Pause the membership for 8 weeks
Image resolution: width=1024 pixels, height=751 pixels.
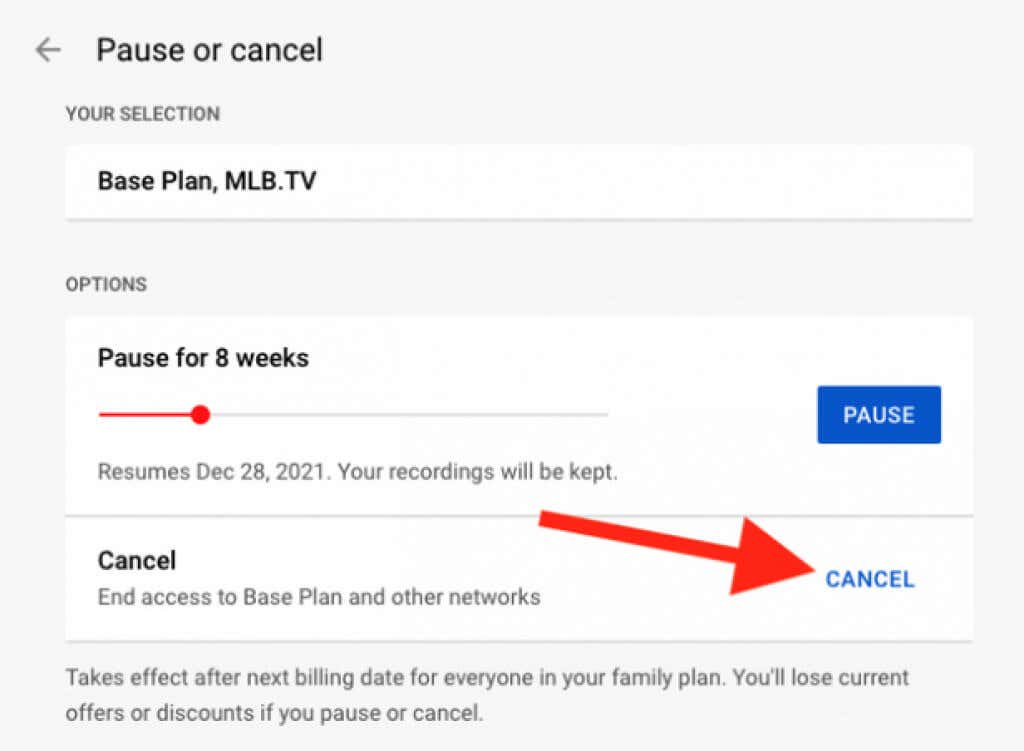coord(879,414)
